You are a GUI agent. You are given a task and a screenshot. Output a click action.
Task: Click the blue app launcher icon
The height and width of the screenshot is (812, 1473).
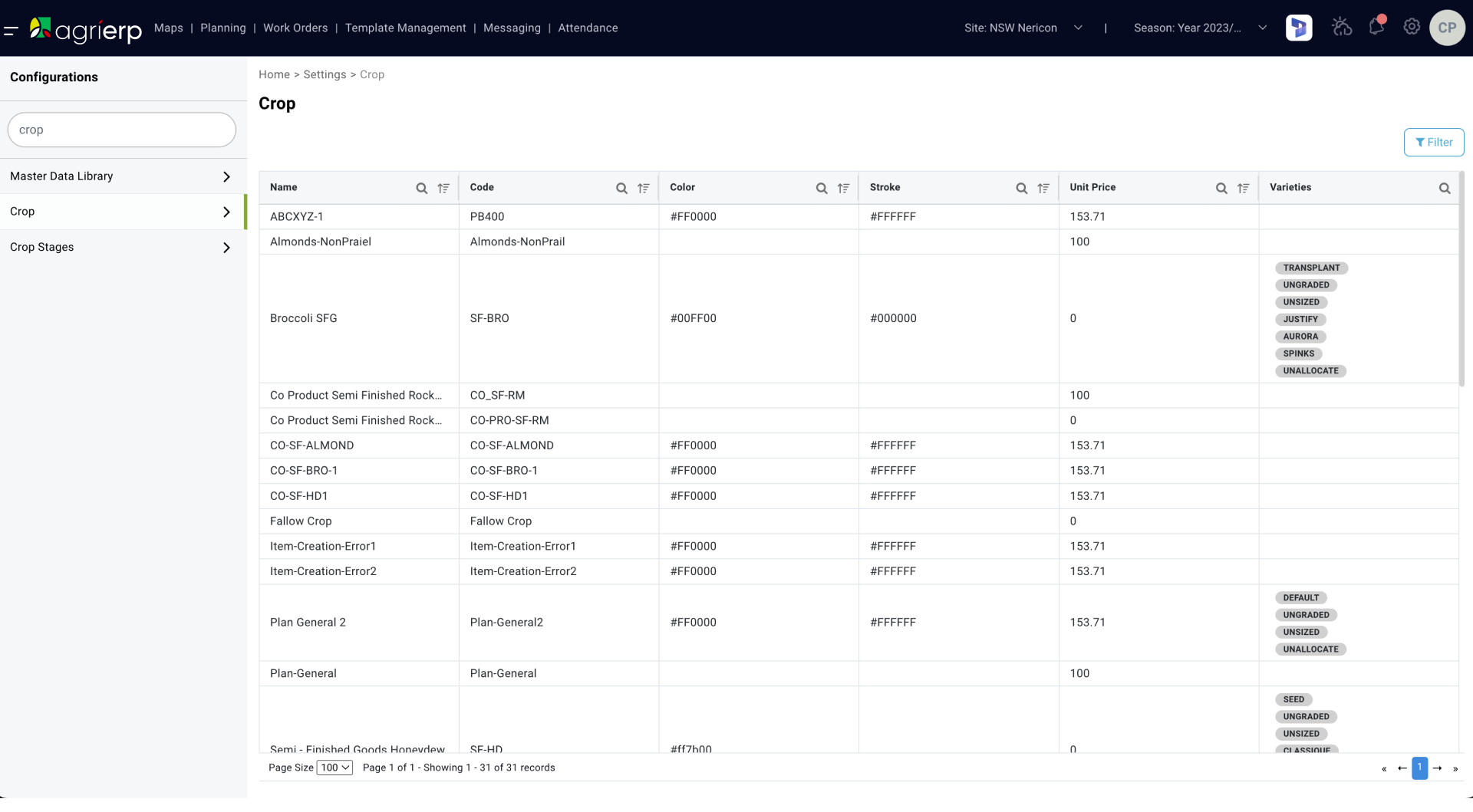coord(1298,28)
